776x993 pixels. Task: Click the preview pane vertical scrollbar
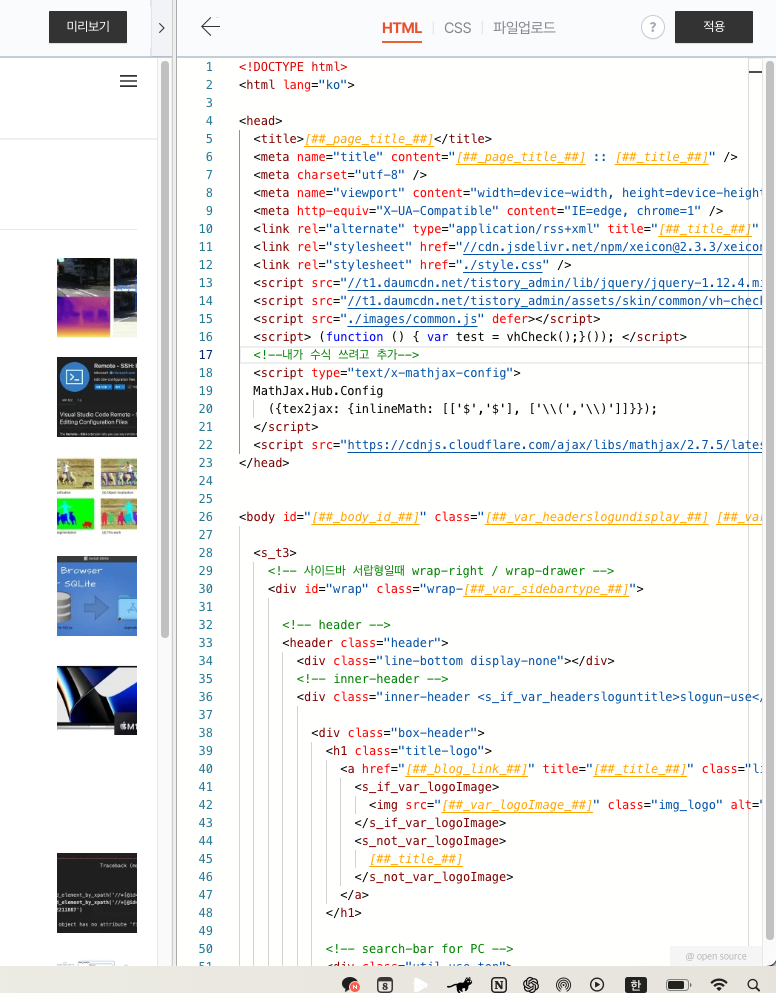click(x=165, y=349)
